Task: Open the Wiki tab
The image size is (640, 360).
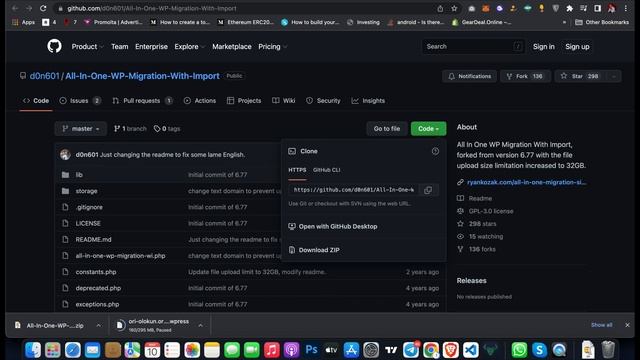Action: [x=284, y=101]
